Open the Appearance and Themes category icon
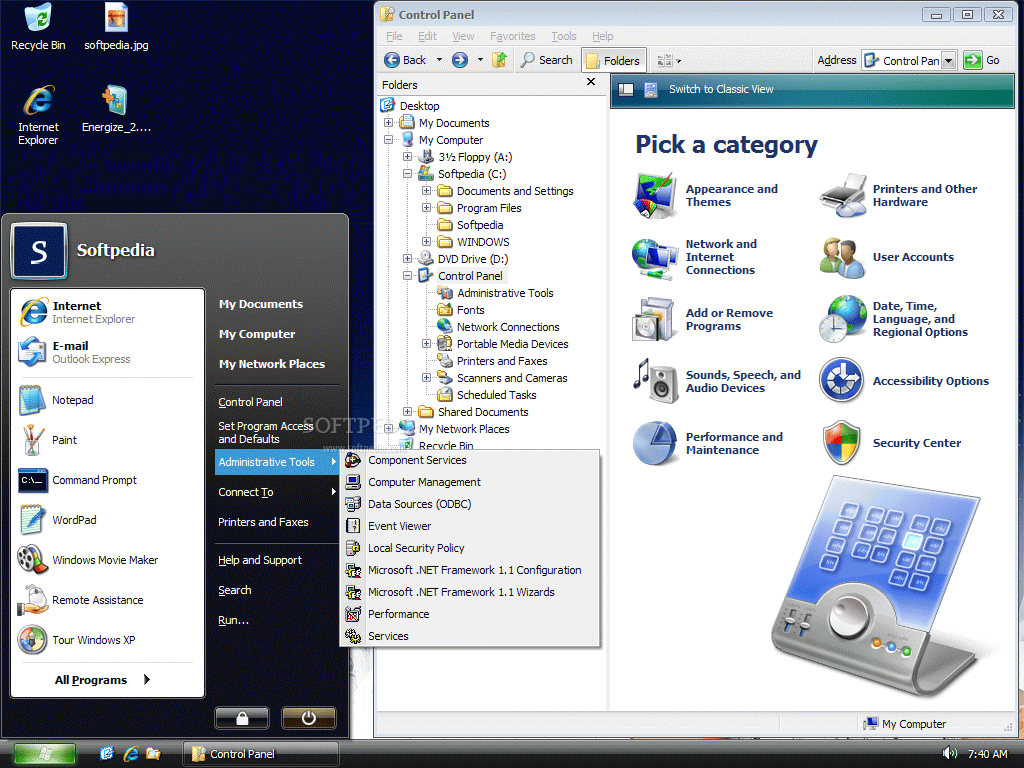The image size is (1024, 768). click(654, 195)
